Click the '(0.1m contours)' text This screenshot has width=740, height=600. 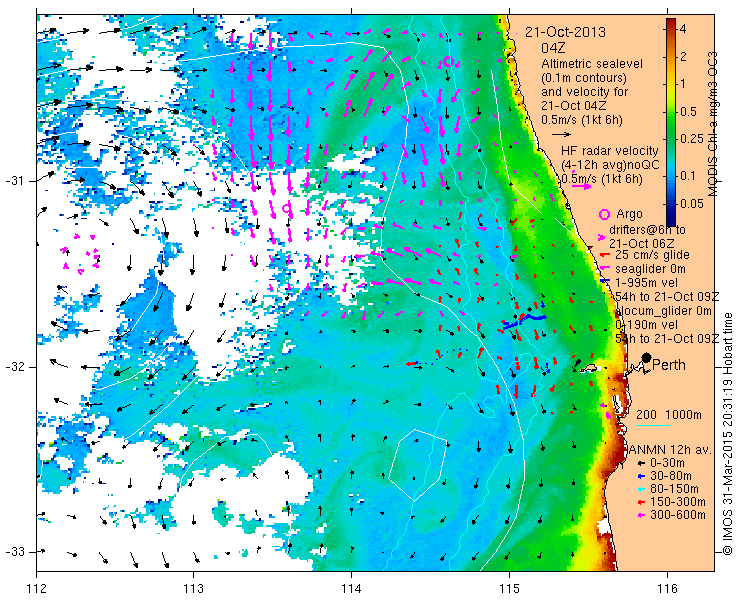click(x=584, y=77)
